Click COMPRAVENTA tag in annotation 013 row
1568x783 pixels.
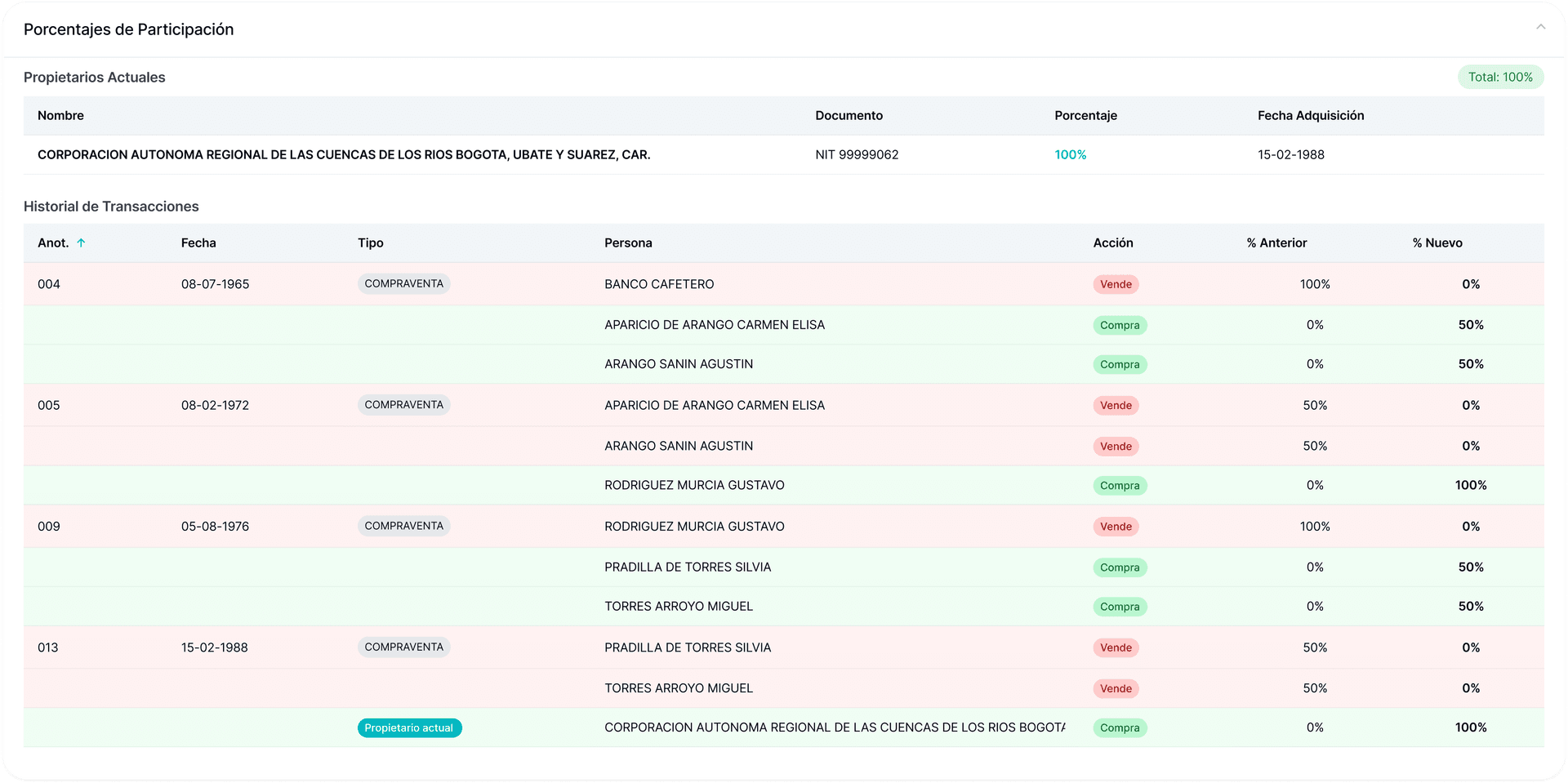[403, 647]
